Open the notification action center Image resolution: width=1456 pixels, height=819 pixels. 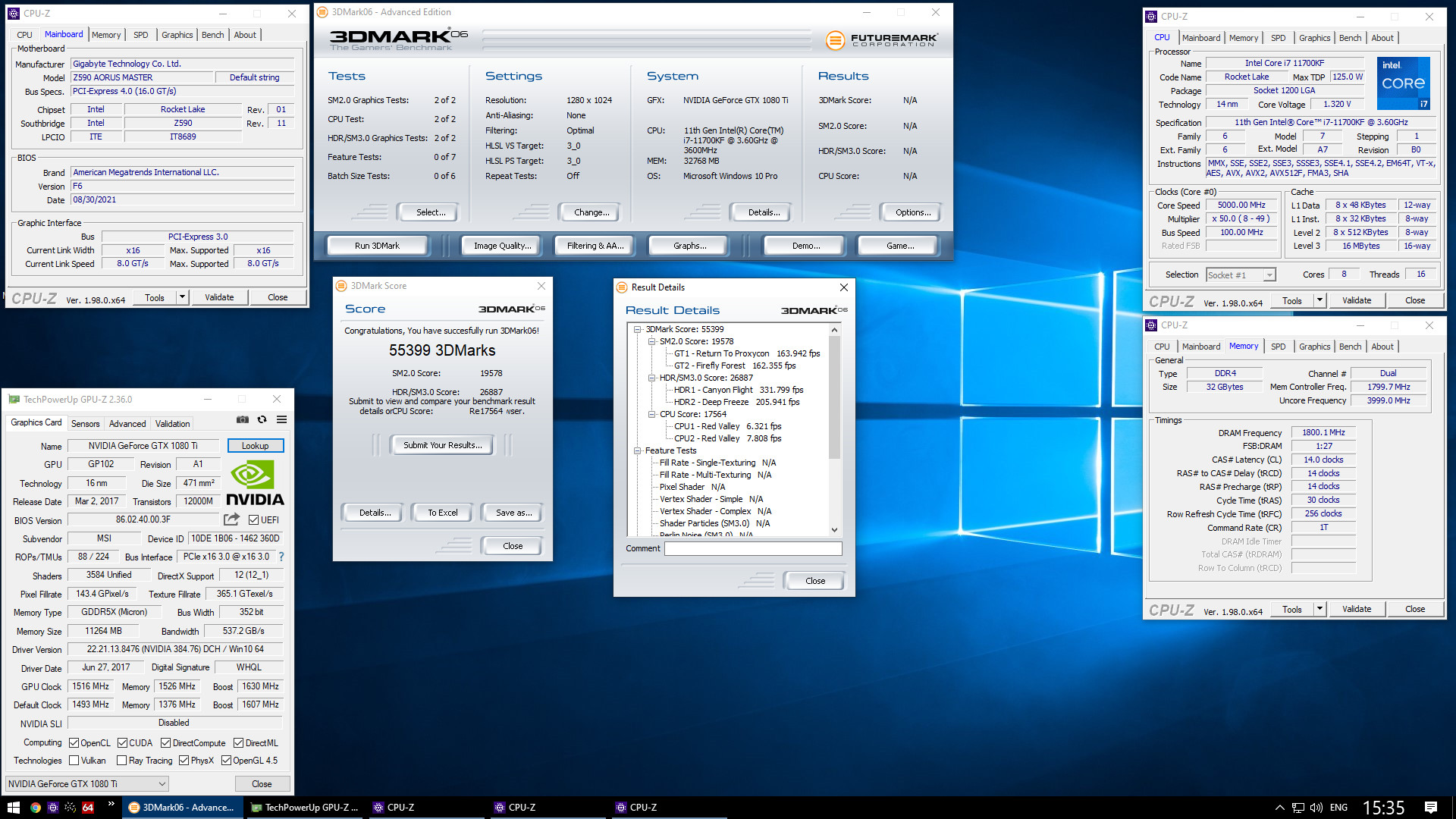1430,808
